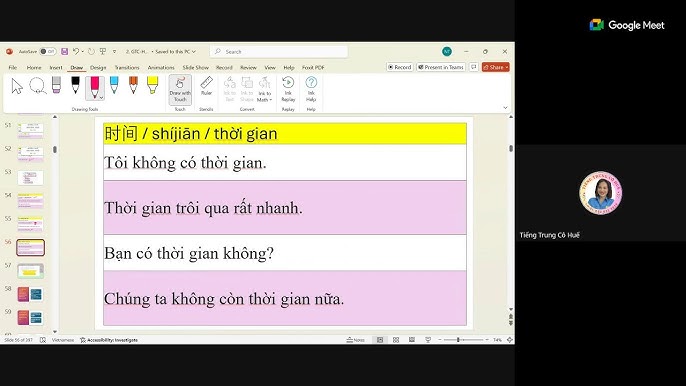
Task: Switch to Normal view
Action: (380, 340)
